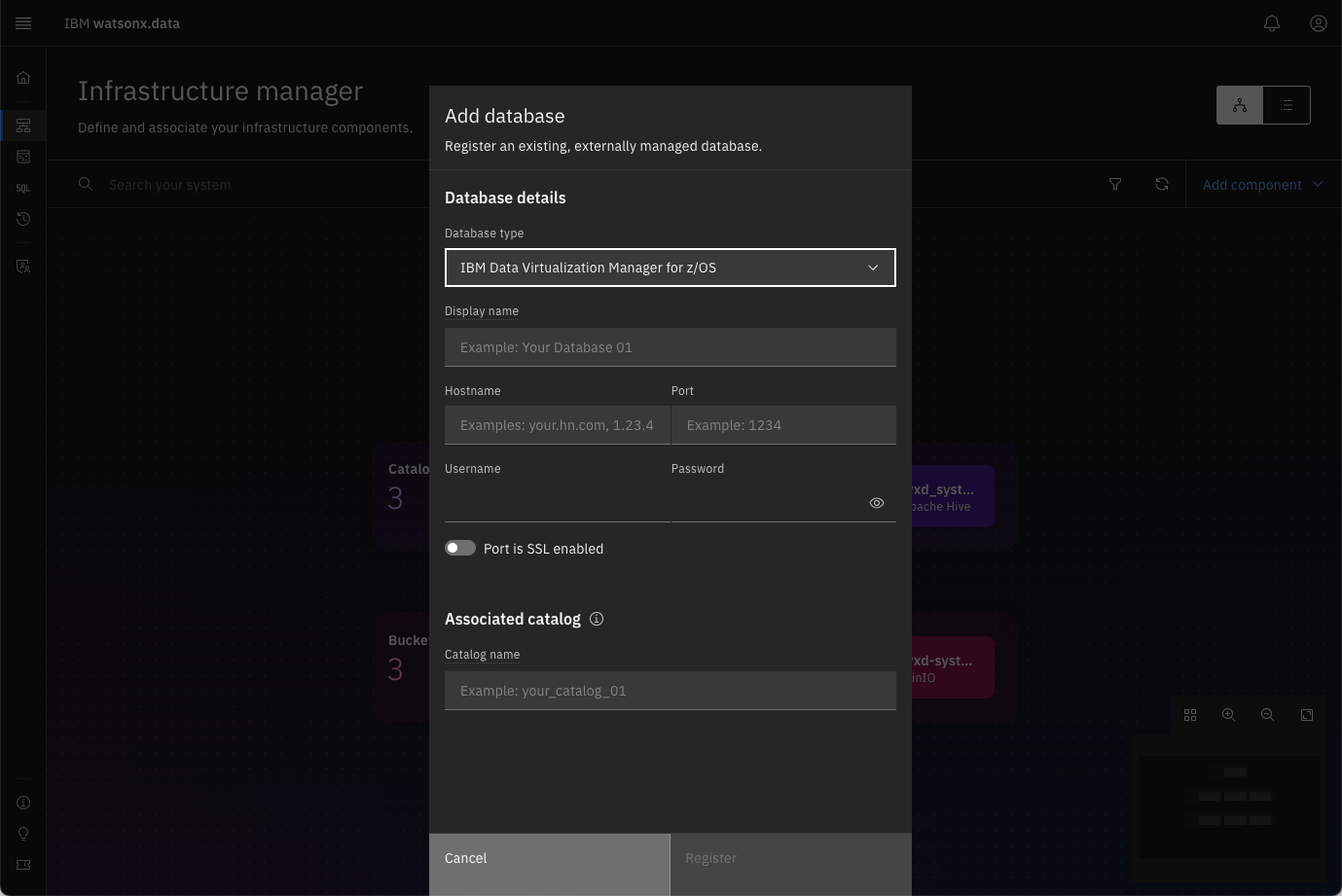Click the IBM watsonx.data title
This screenshot has width=1342, height=896.
coord(122,23)
